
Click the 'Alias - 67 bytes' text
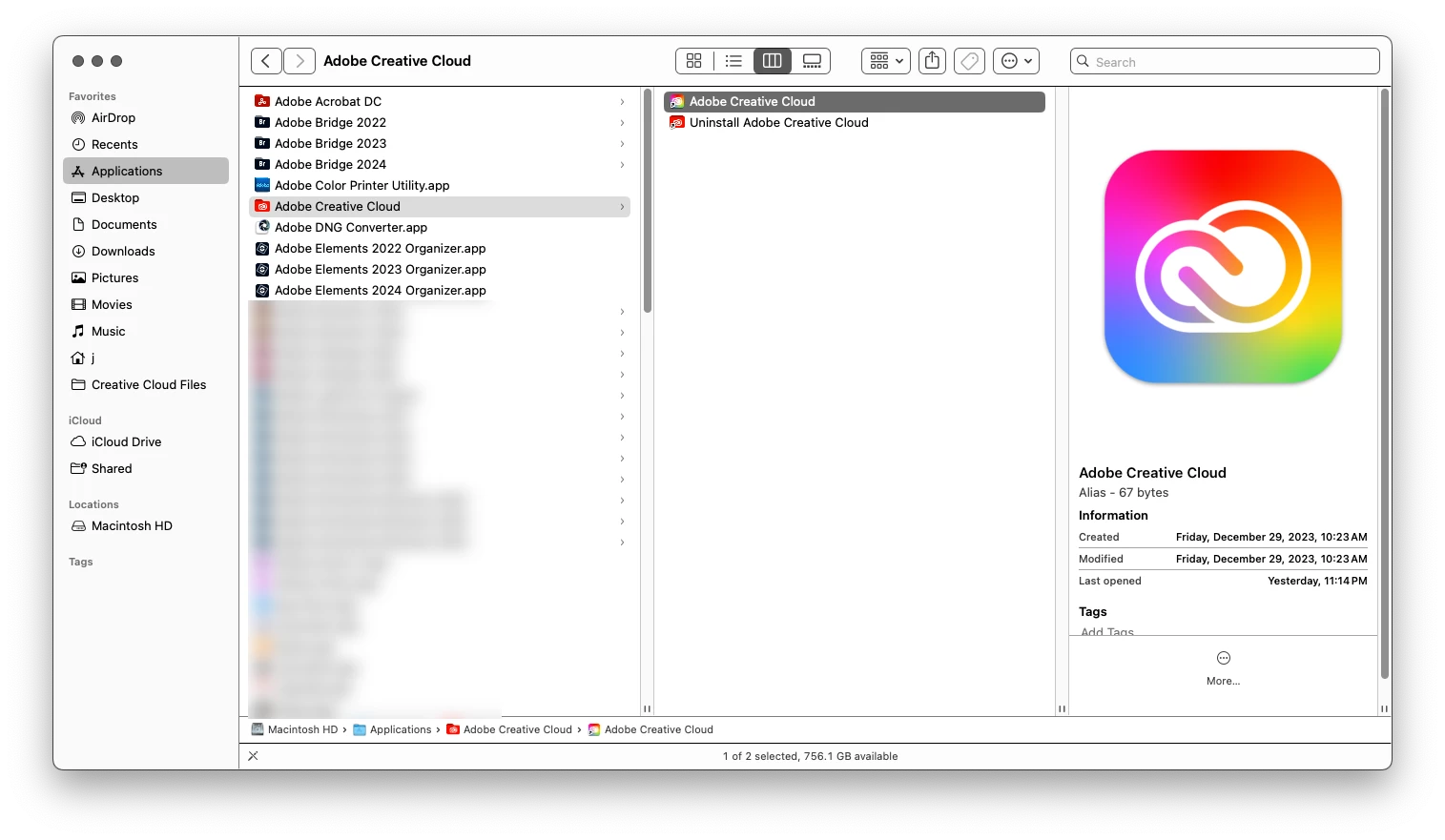tap(1124, 493)
